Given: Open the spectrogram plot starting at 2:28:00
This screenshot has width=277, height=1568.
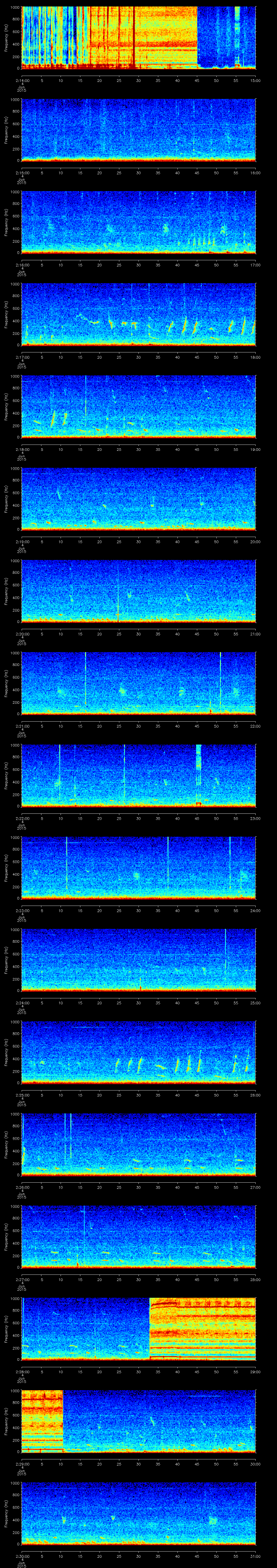Looking at the screenshot, I should [138, 1329].
